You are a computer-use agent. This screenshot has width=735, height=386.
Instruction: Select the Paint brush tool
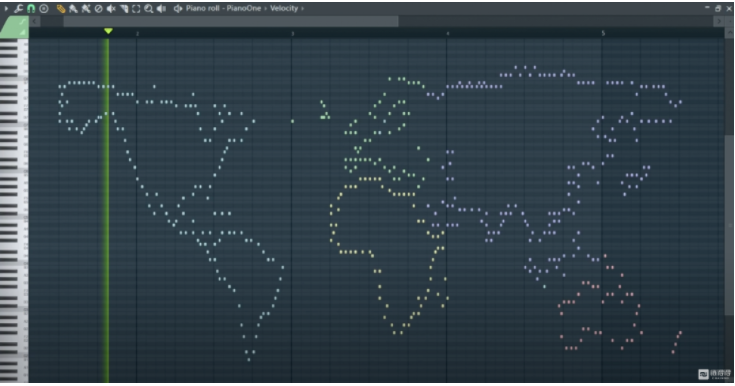click(73, 8)
